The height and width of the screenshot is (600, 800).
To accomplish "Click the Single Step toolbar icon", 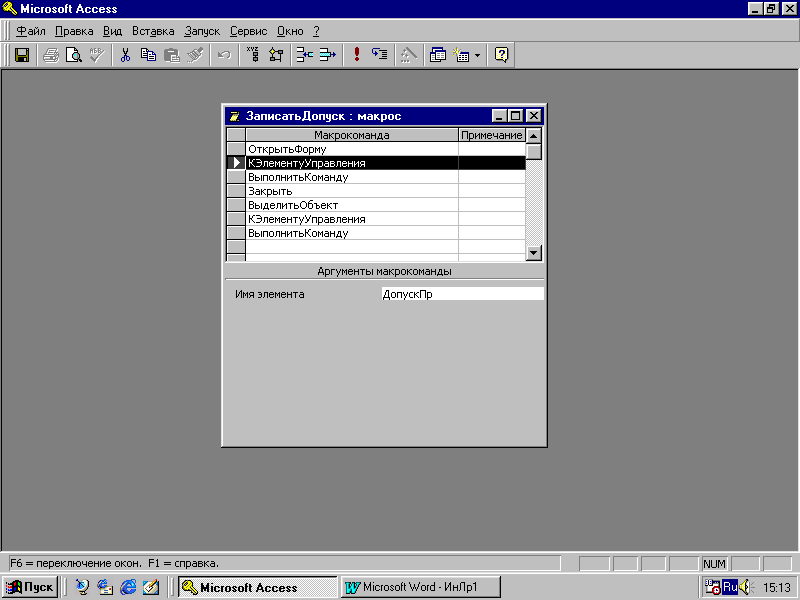I will coord(380,55).
